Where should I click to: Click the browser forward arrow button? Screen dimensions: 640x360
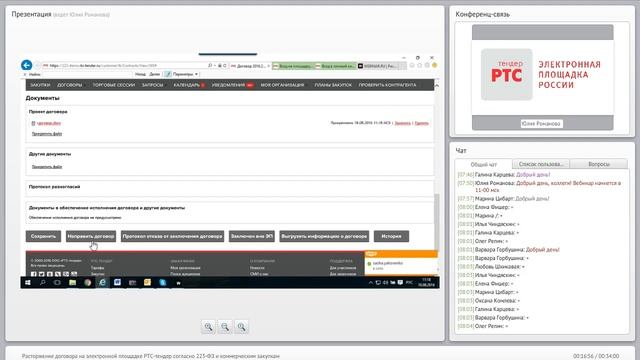(x=37, y=65)
